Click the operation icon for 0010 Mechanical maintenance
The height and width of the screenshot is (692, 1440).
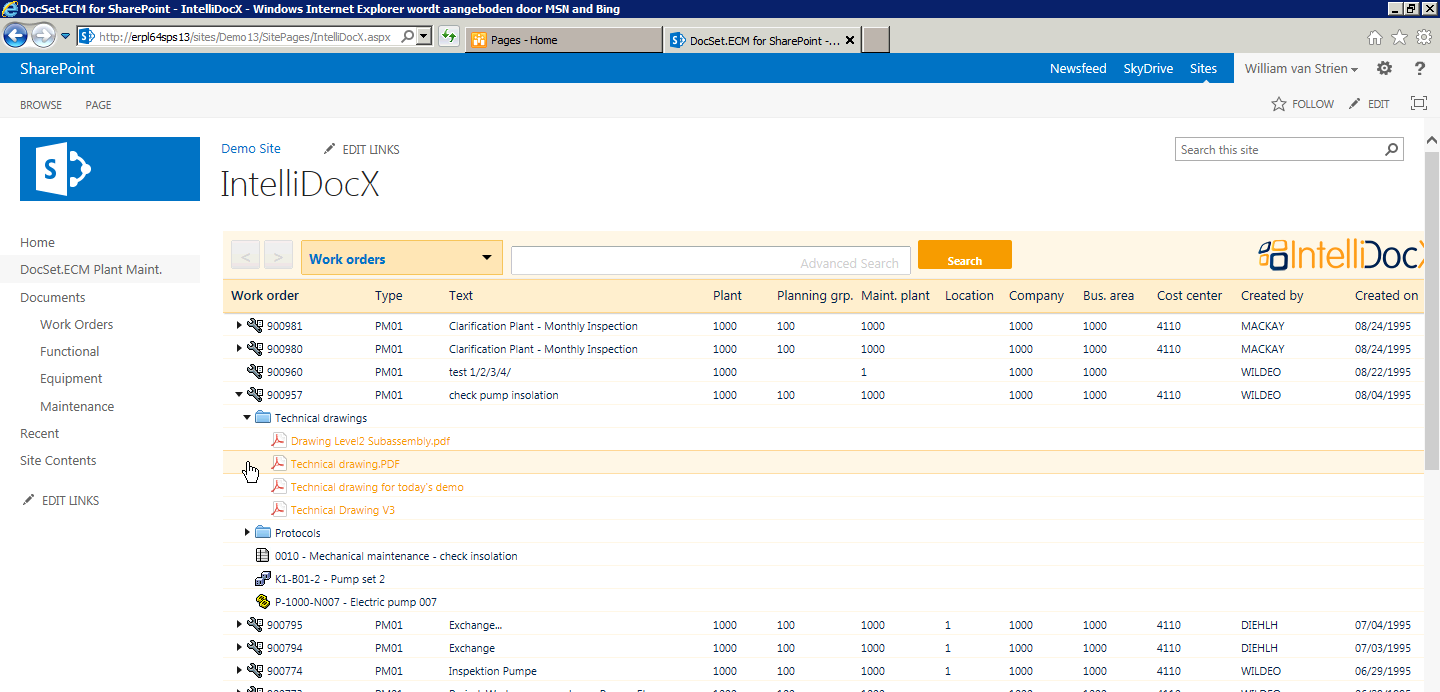(260, 555)
